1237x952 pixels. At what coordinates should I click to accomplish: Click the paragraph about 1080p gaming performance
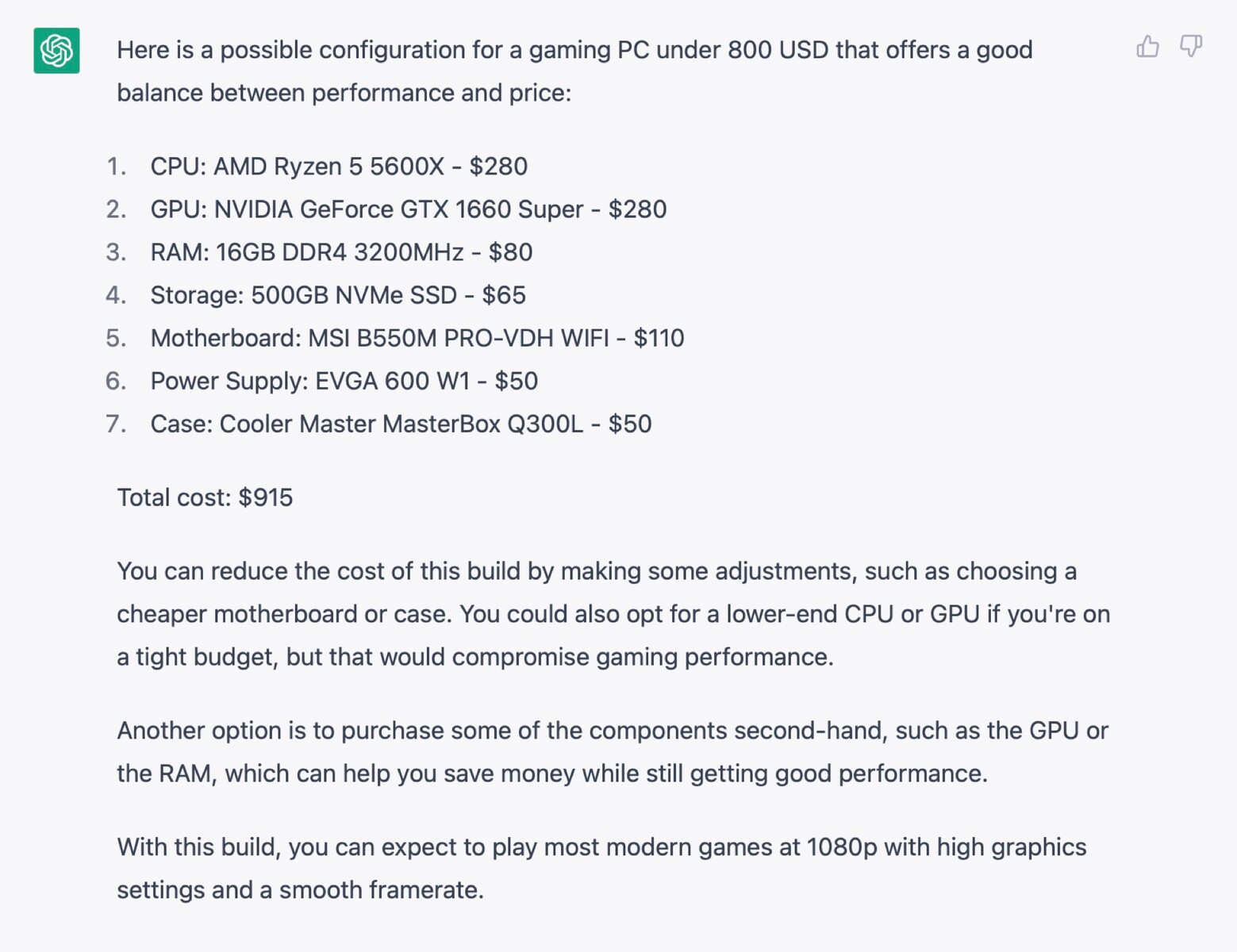click(601, 869)
